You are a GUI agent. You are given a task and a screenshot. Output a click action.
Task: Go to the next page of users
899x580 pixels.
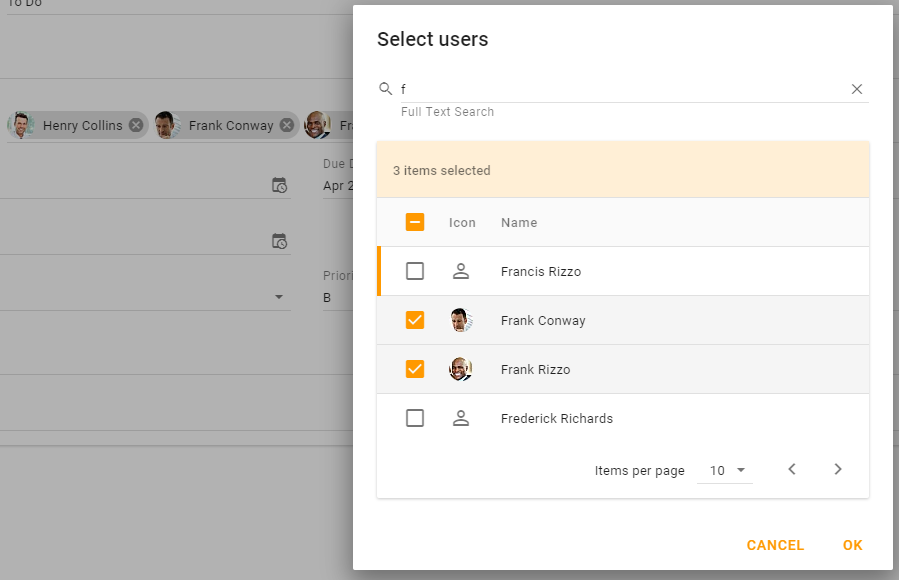(838, 469)
